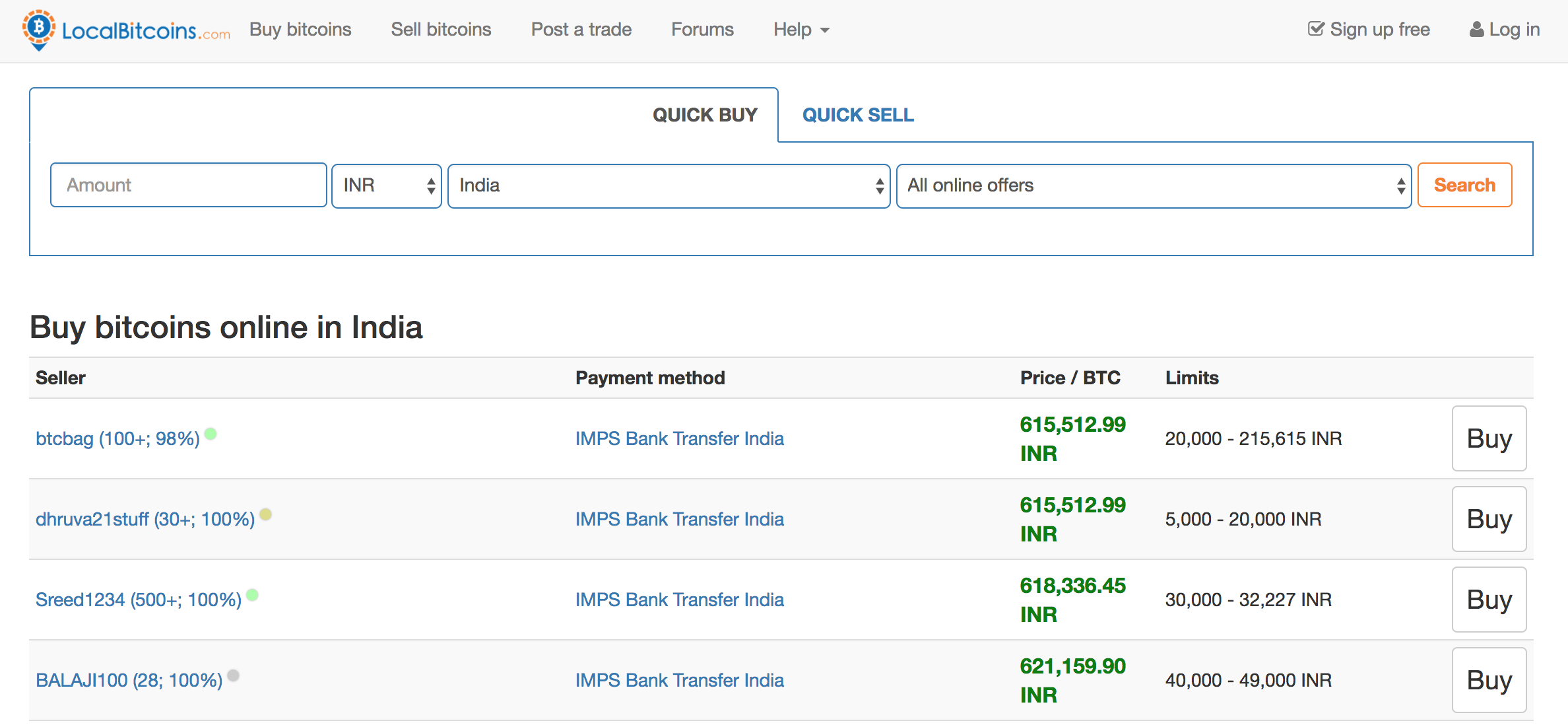Select the QUICK BUY tab
1568x725 pixels.
coord(705,115)
